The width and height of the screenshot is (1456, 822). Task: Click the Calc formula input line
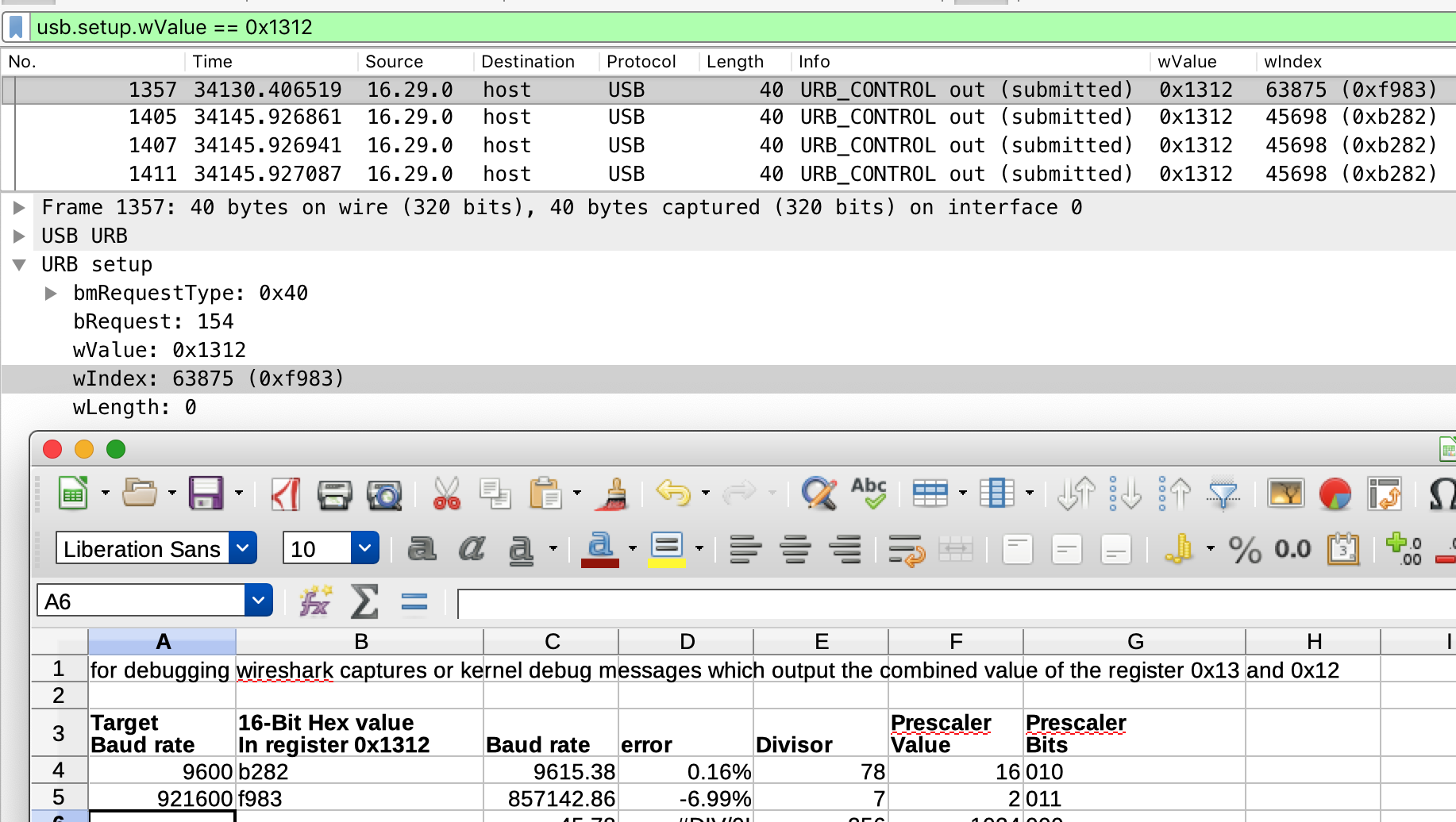(956, 604)
